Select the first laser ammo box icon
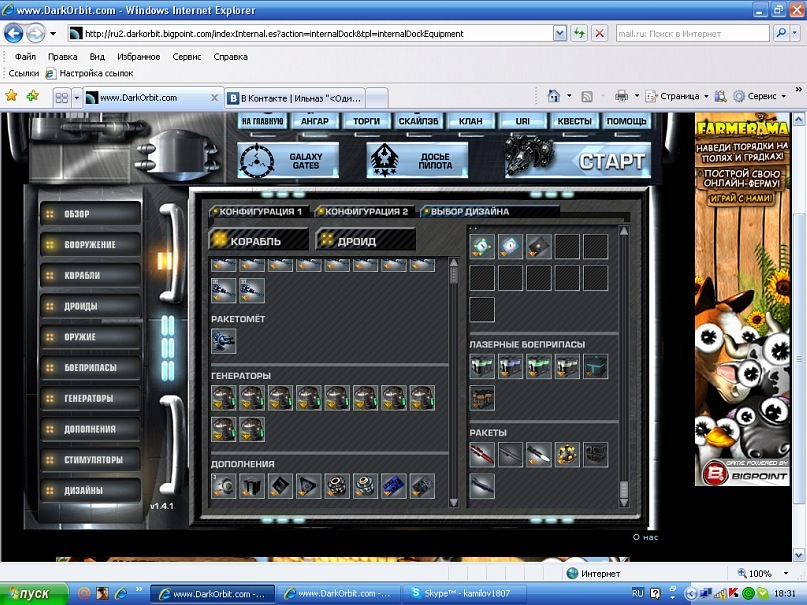 (x=482, y=367)
